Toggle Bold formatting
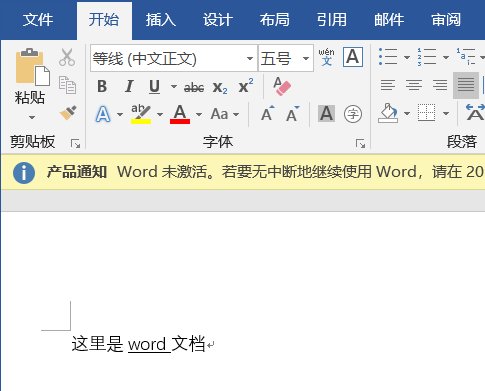Screen dimensions: 485x391 (102, 87)
